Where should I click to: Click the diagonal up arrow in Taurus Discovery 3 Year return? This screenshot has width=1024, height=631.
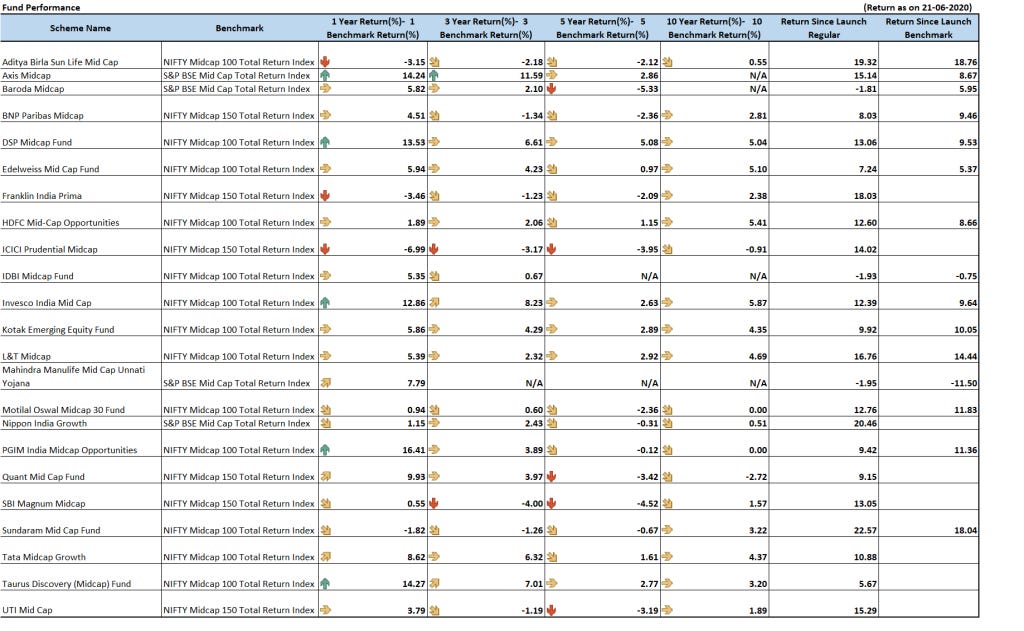point(434,583)
